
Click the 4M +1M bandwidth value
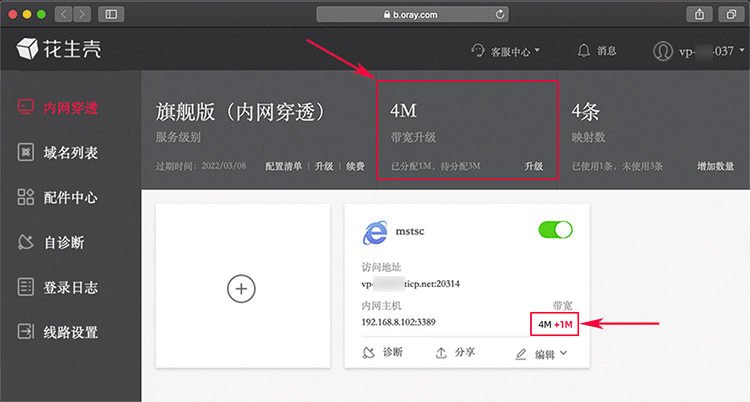(x=555, y=324)
